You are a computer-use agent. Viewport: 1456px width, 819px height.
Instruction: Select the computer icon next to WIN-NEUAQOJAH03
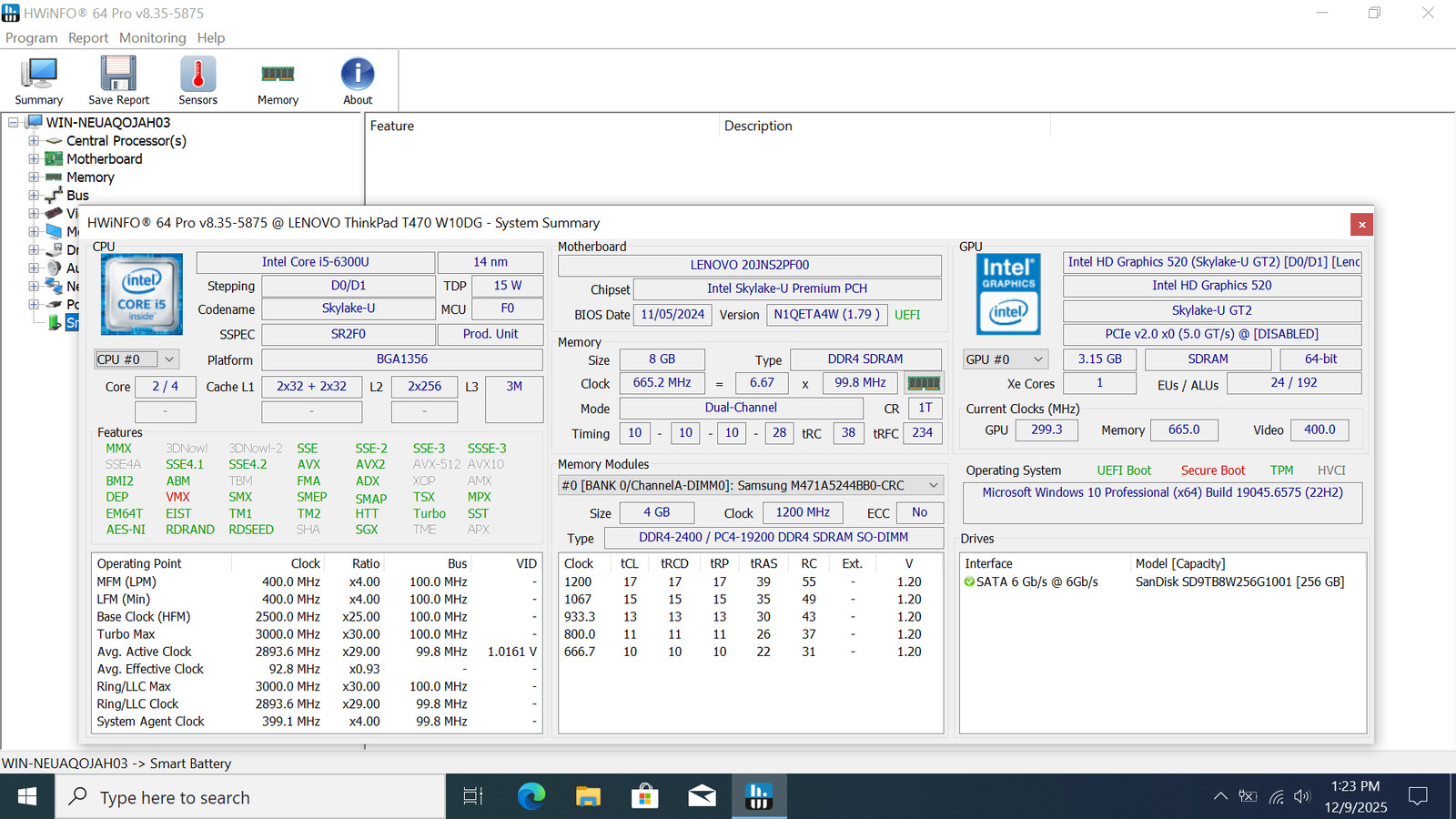pyautogui.click(x=35, y=122)
